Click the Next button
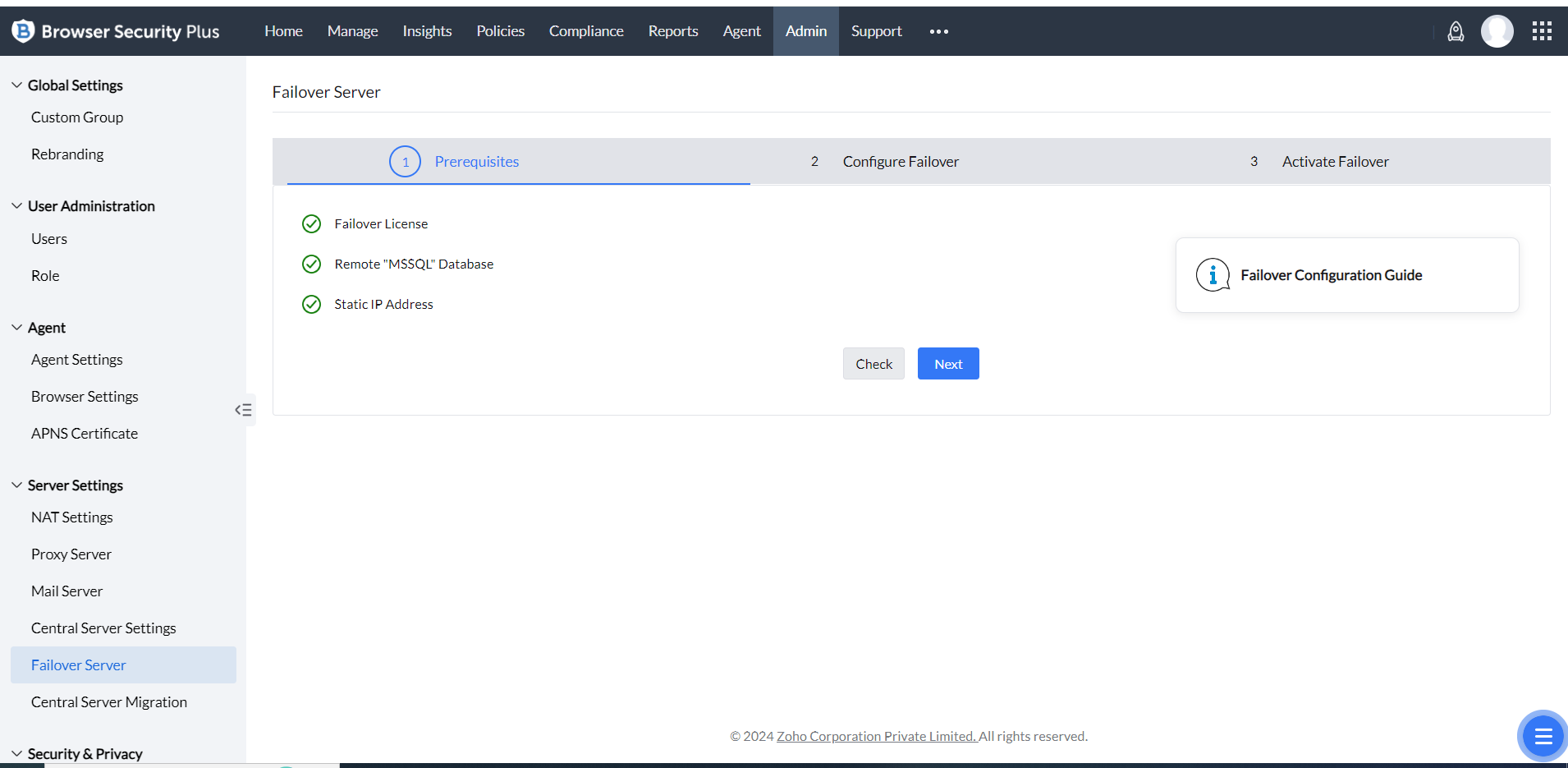The width and height of the screenshot is (1568, 768). (948, 363)
